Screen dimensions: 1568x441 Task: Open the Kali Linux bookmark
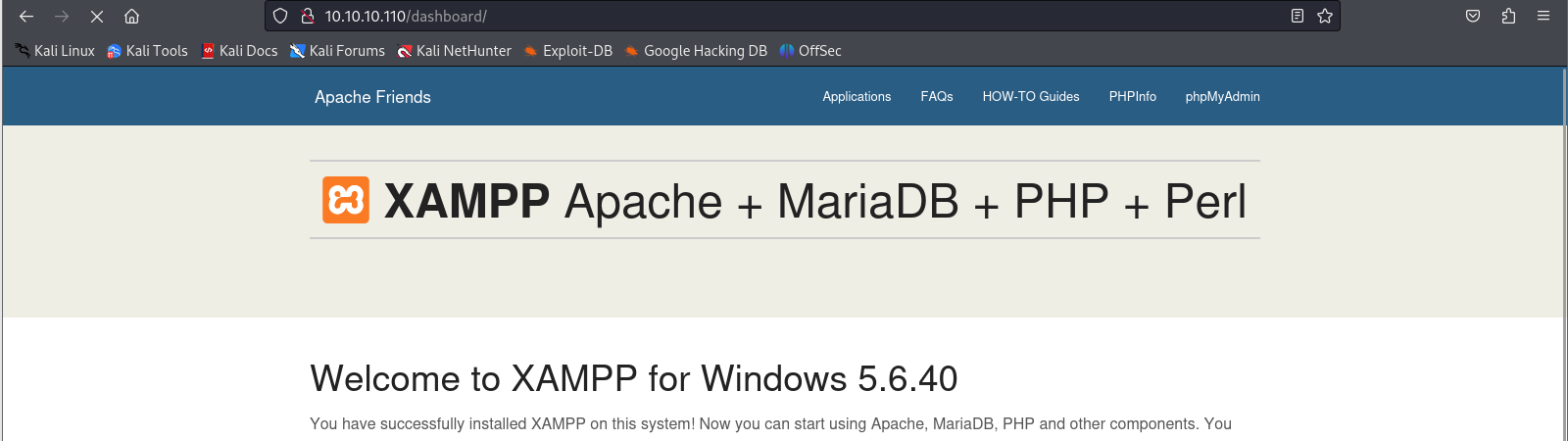pyautogui.click(x=55, y=51)
